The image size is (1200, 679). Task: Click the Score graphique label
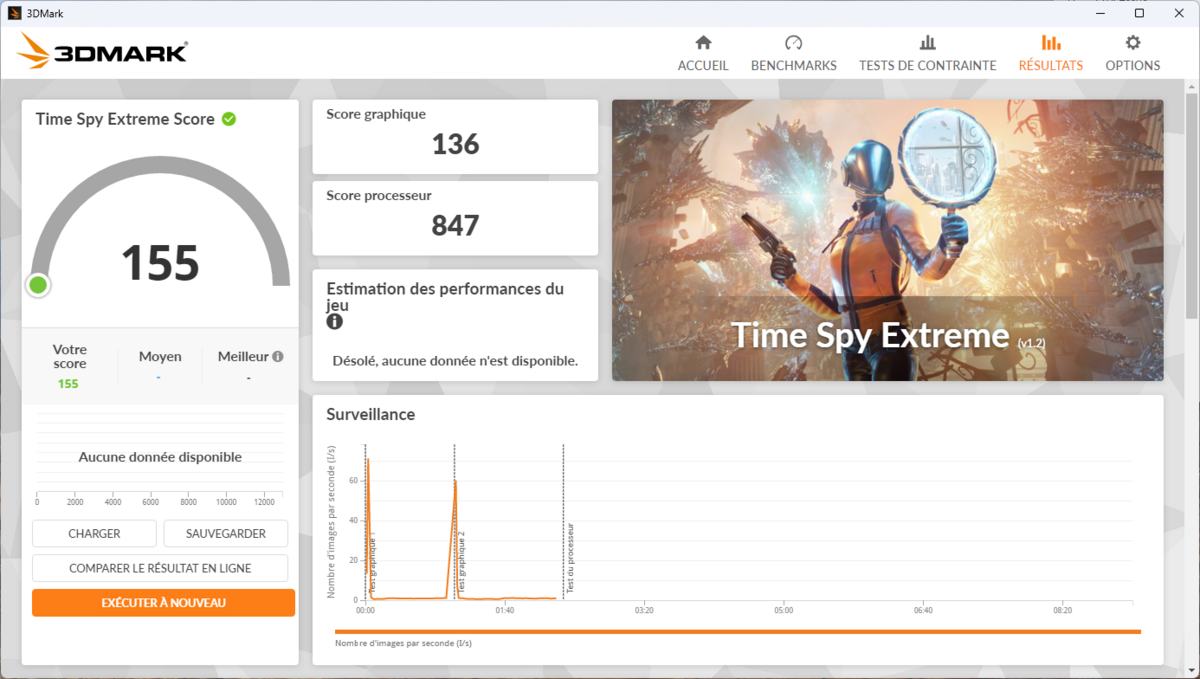click(376, 114)
